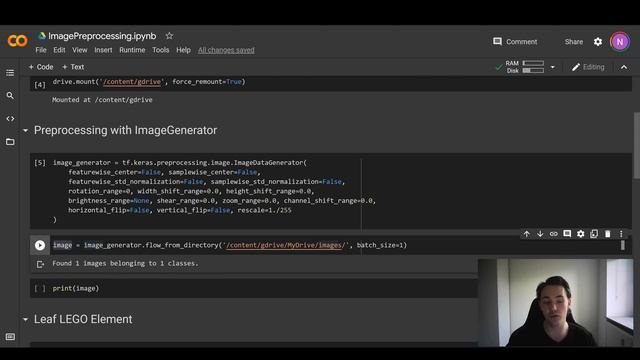Click the All changes saved link
Image resolution: width=640 pixels, height=360 pixels.
pyautogui.click(x=226, y=50)
